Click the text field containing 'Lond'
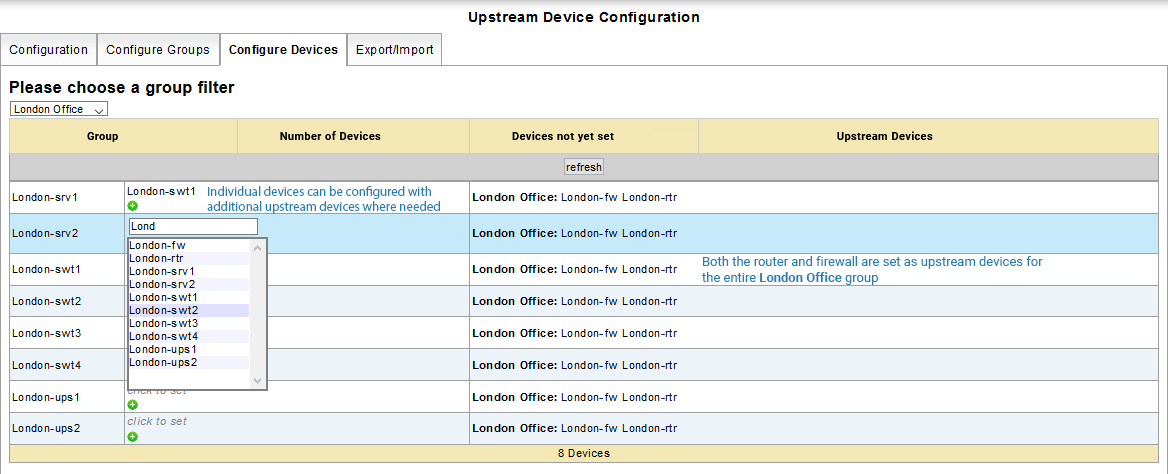 tap(193, 227)
